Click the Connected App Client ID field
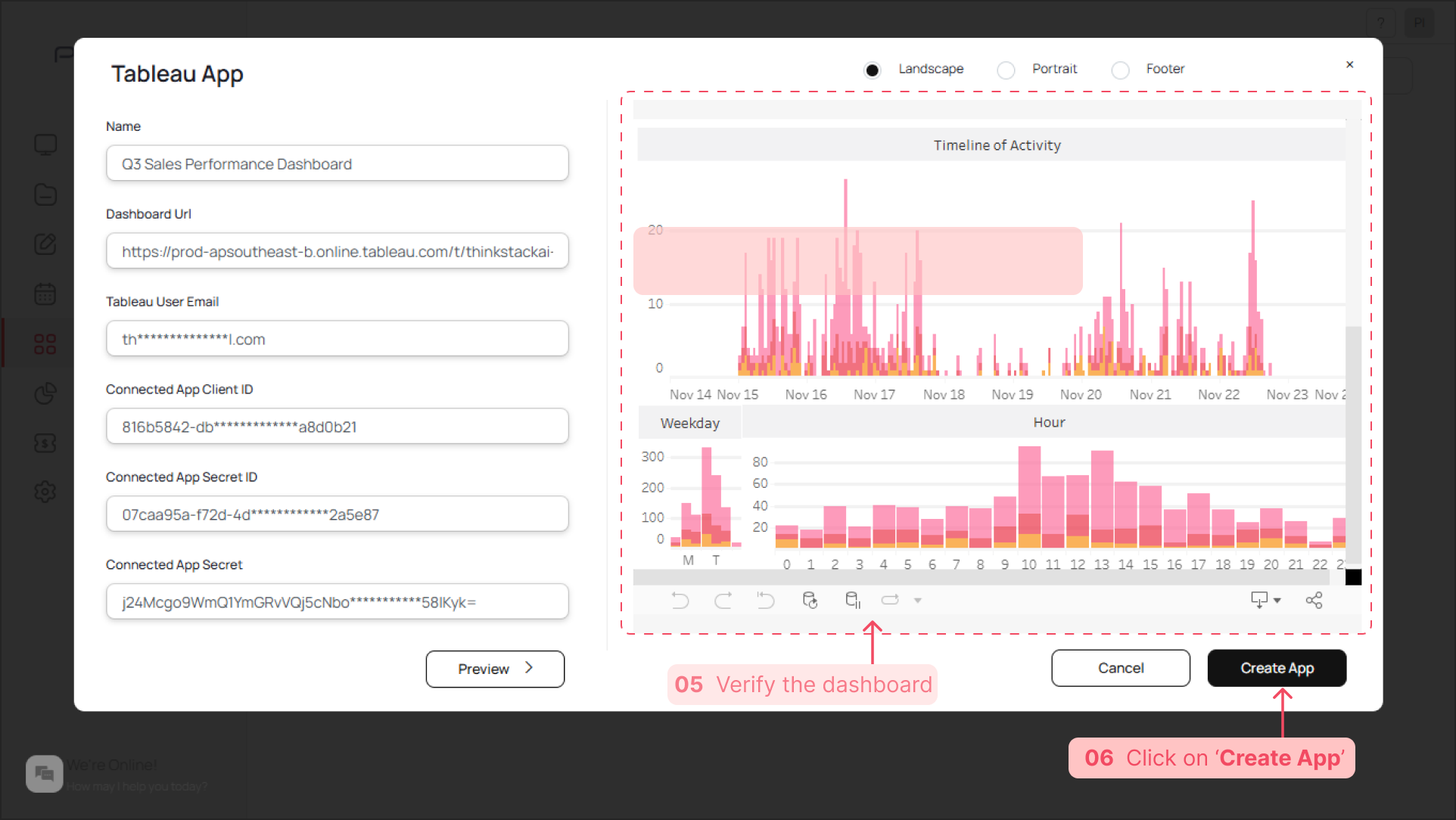 338,427
